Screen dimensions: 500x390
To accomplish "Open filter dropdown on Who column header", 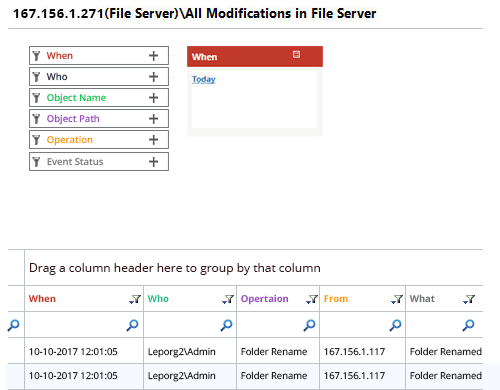I will (x=228, y=299).
